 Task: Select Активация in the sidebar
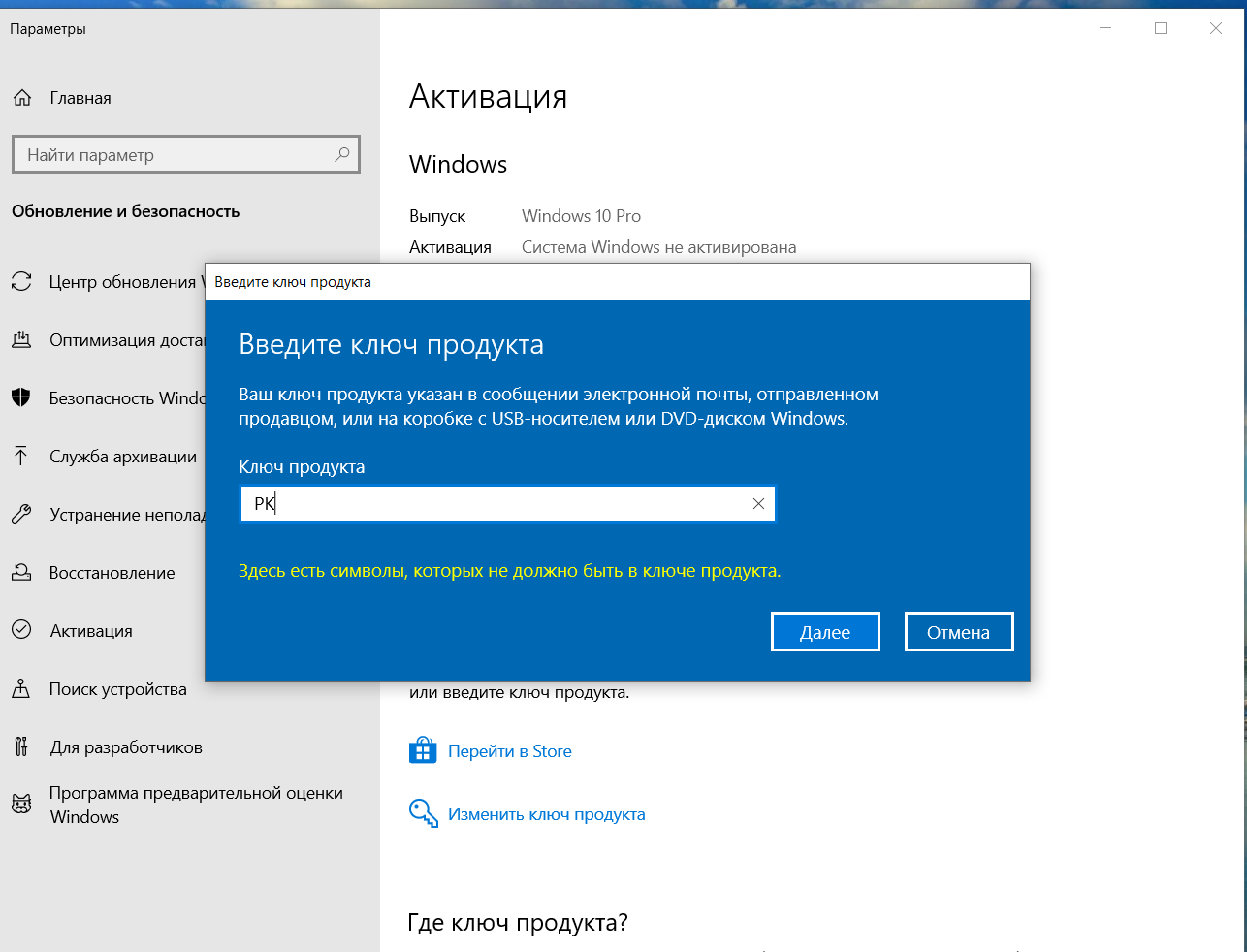tap(91, 631)
